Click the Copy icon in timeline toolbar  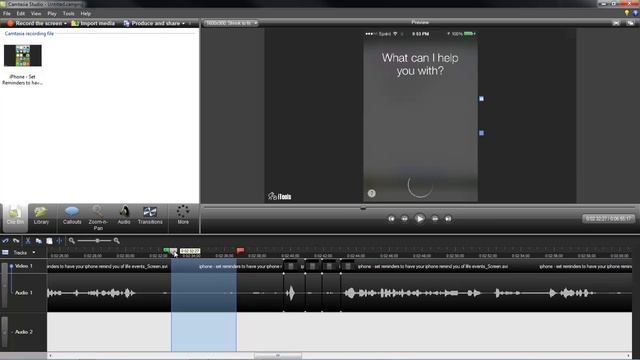pos(38,241)
